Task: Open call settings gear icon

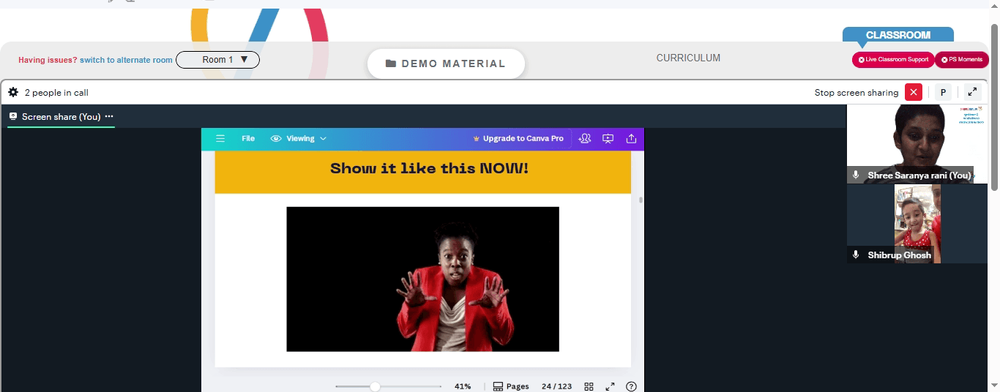Action: 13,92
